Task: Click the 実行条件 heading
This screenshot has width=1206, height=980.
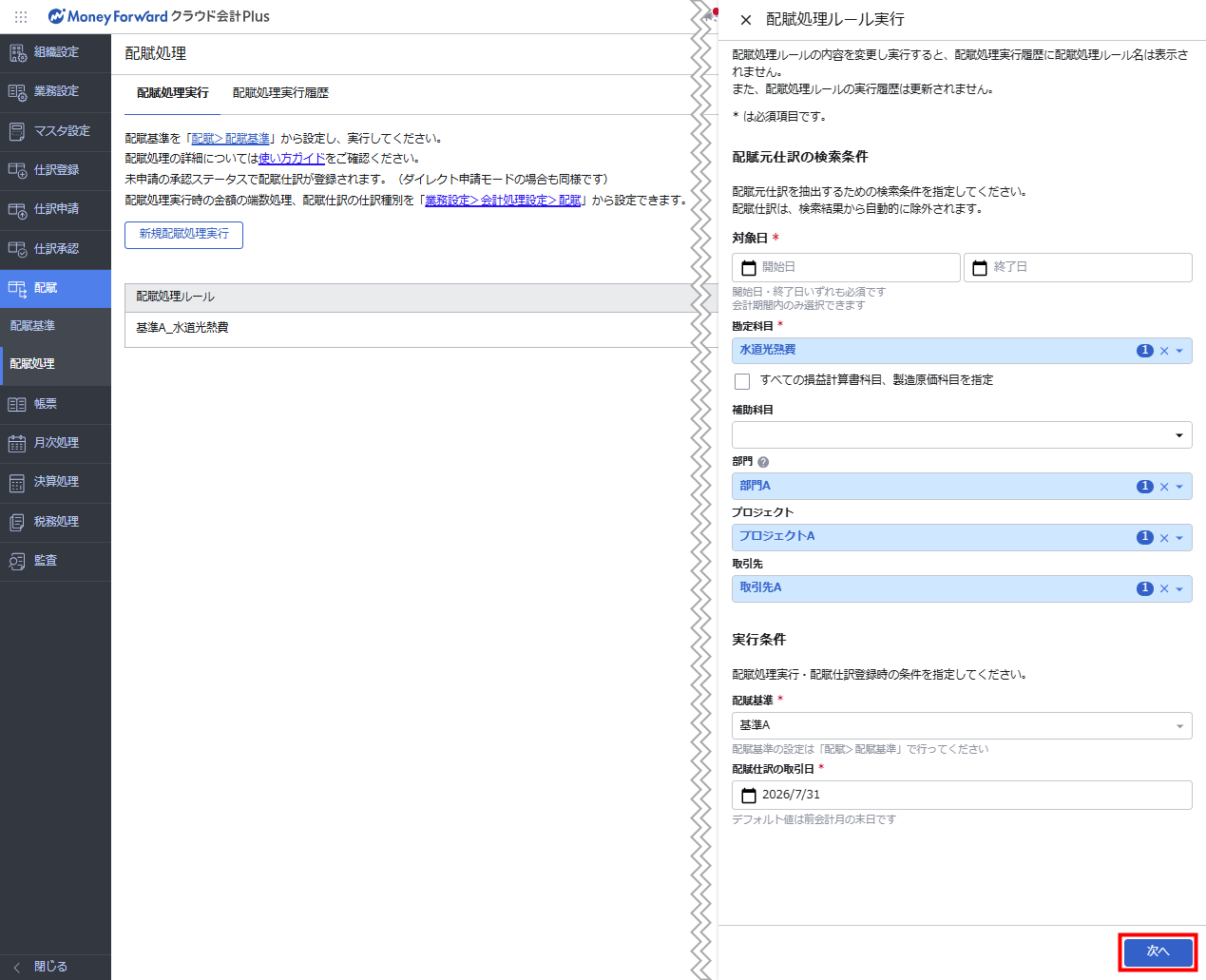Action: coord(758,640)
